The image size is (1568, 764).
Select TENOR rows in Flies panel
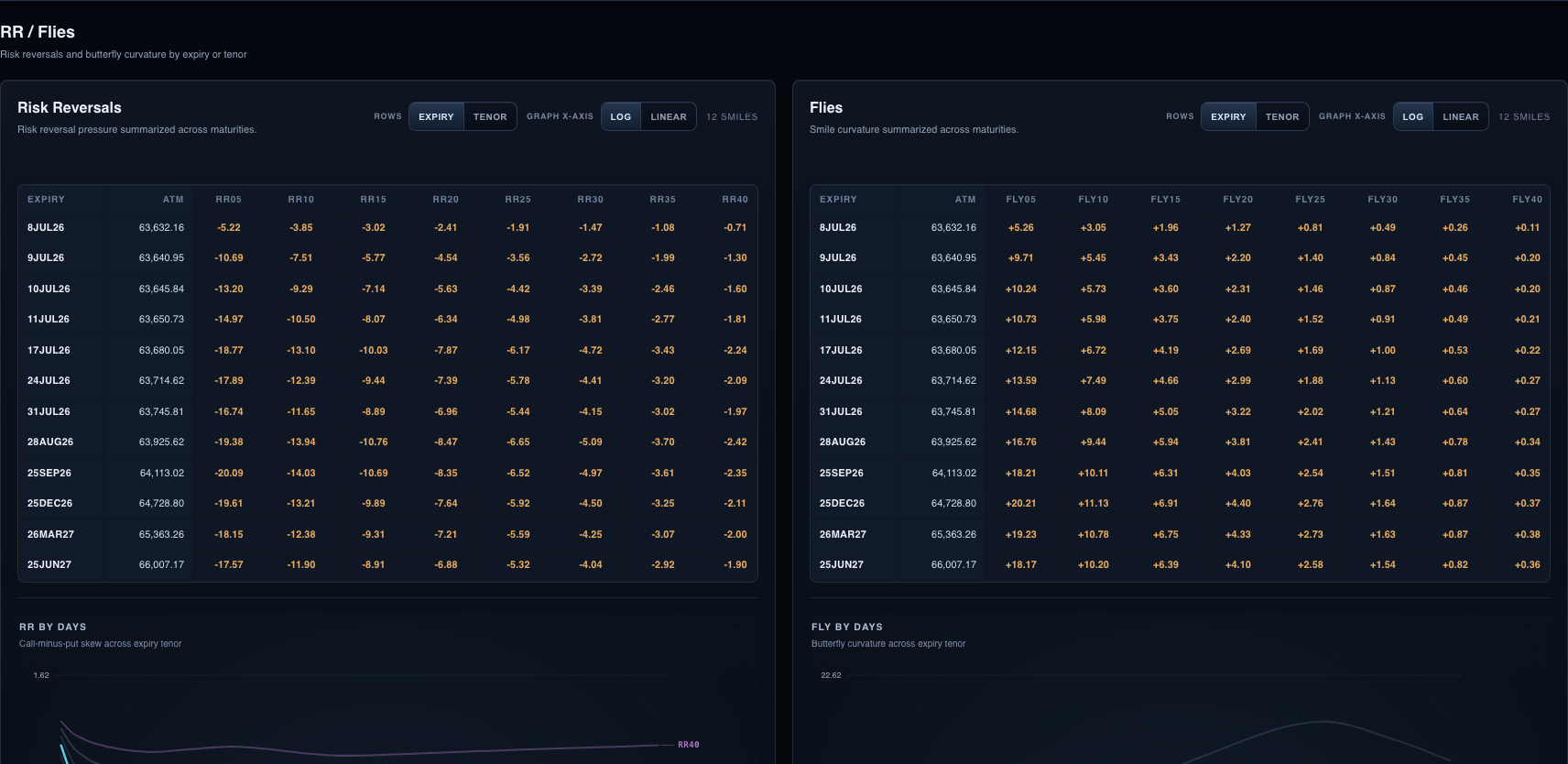click(x=1282, y=116)
